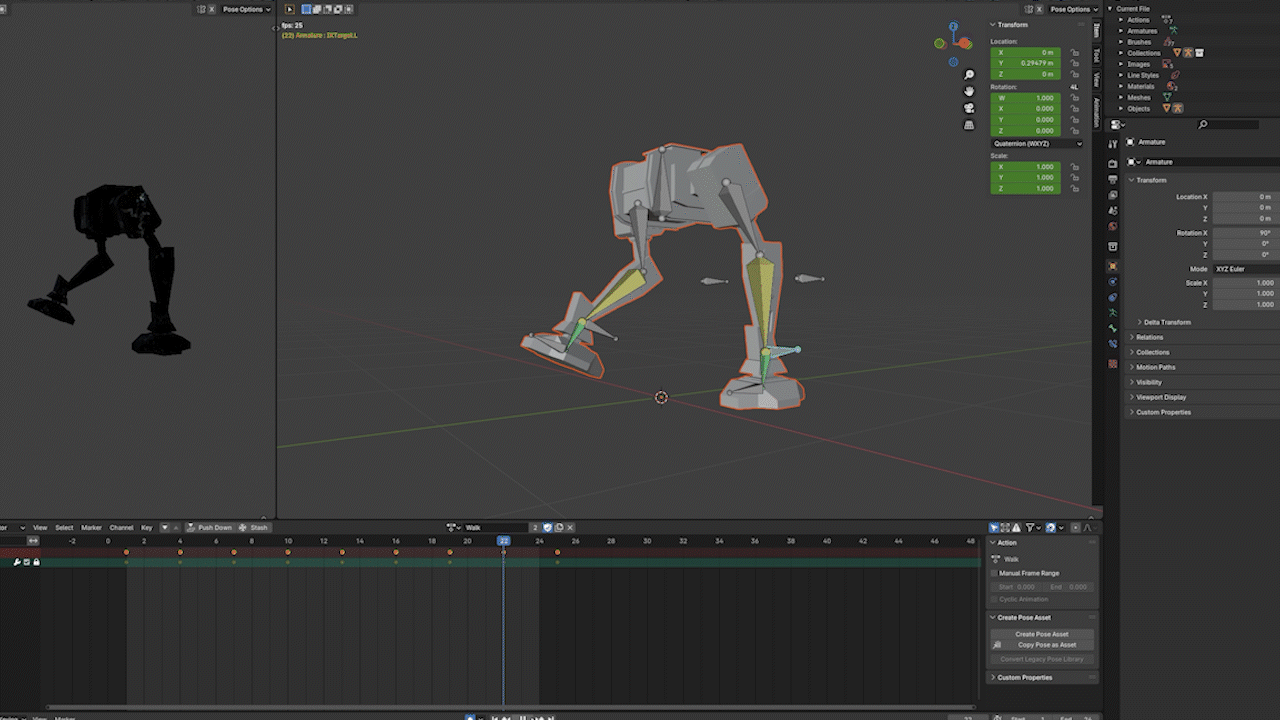Click the viewport zoom magnifier gizmo
Screen dimensions: 1280x720
969,75
